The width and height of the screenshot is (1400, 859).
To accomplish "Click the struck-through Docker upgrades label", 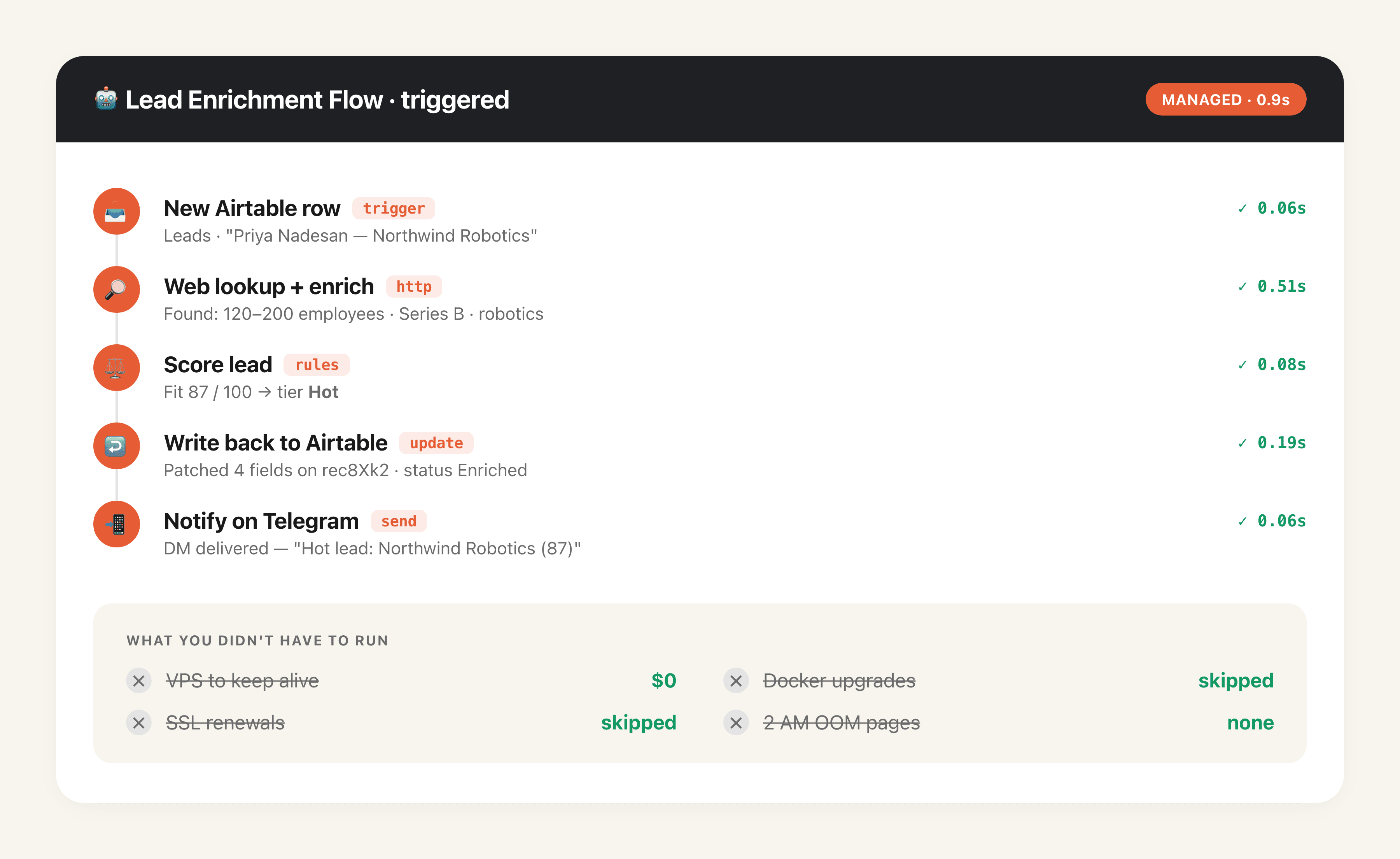I will click(838, 680).
